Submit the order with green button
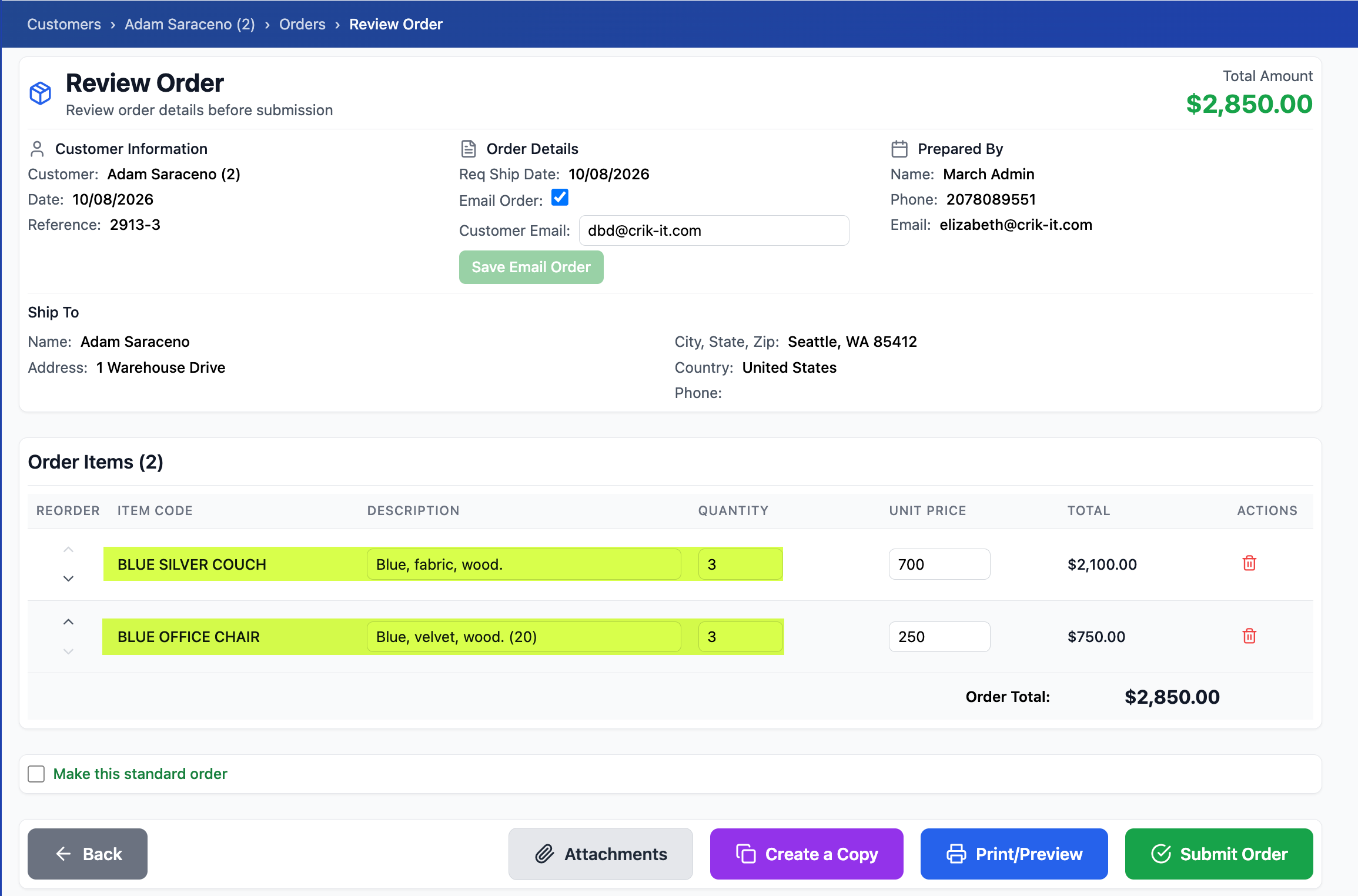The width and height of the screenshot is (1358, 896). [1219, 854]
